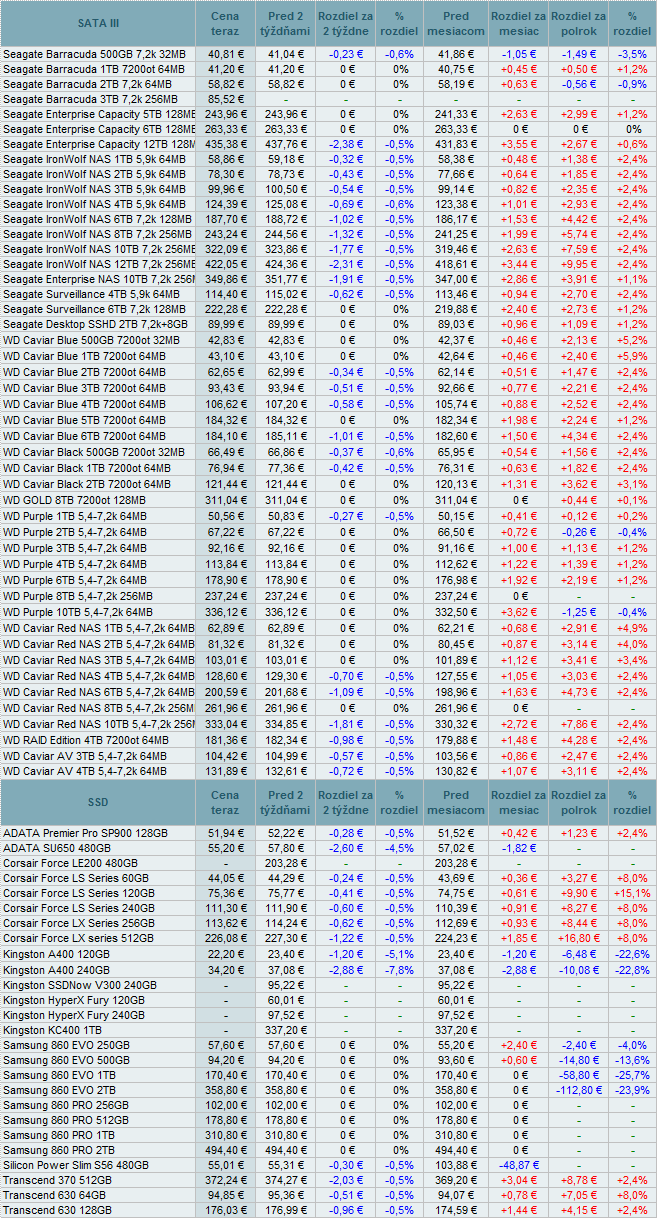
Task: Click current price 494,40 € of Samsung 860 PRO 2TB
Action: 225,1150
